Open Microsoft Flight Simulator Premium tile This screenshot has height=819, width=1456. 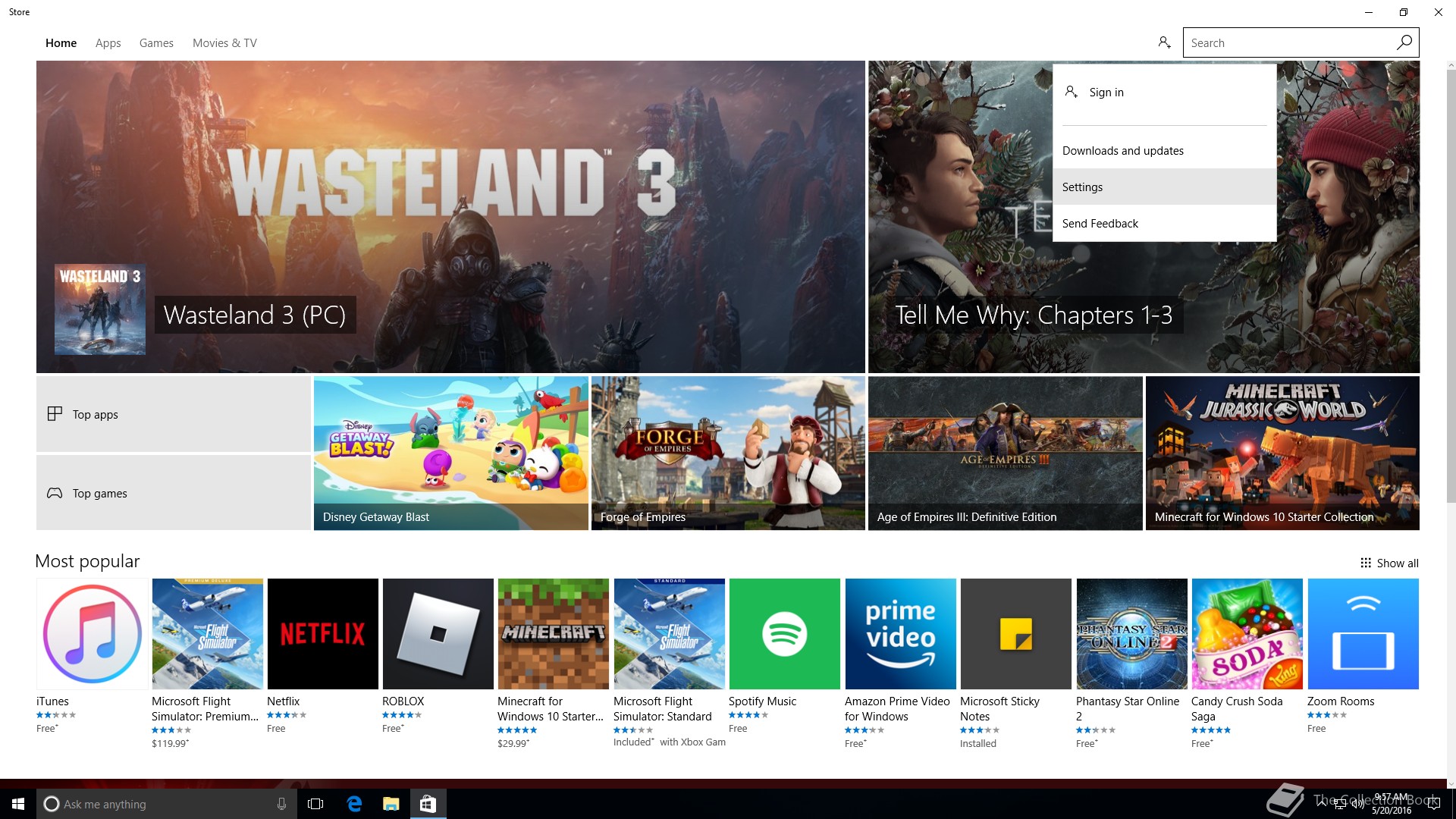coord(207,634)
